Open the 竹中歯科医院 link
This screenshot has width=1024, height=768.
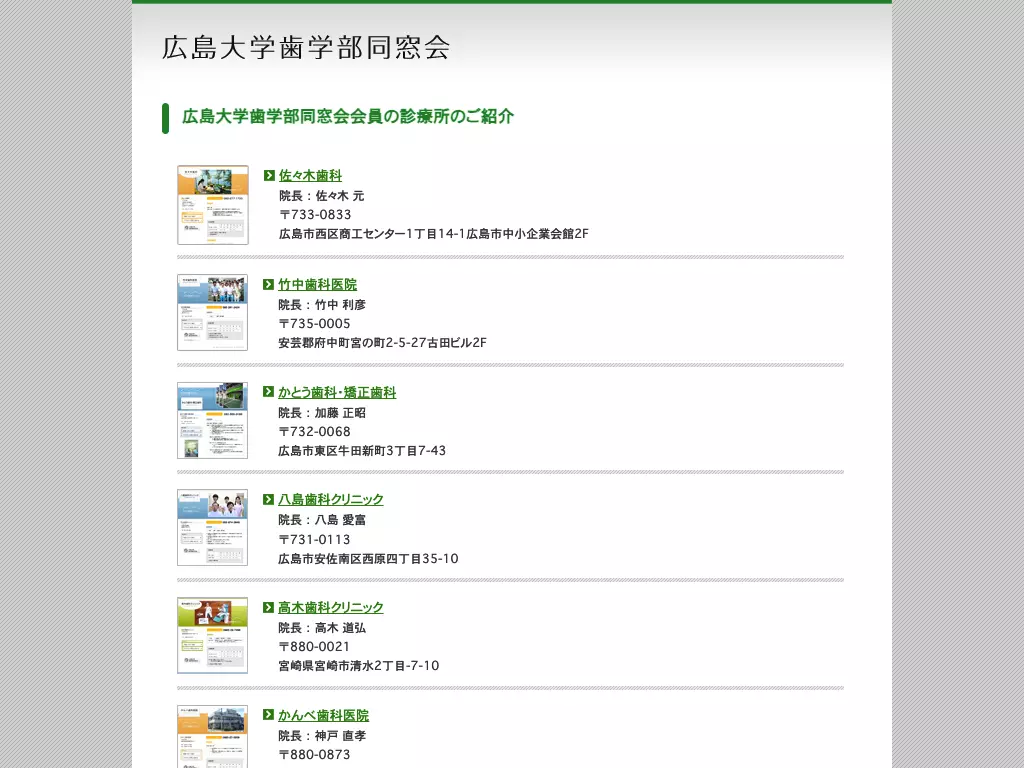317,285
